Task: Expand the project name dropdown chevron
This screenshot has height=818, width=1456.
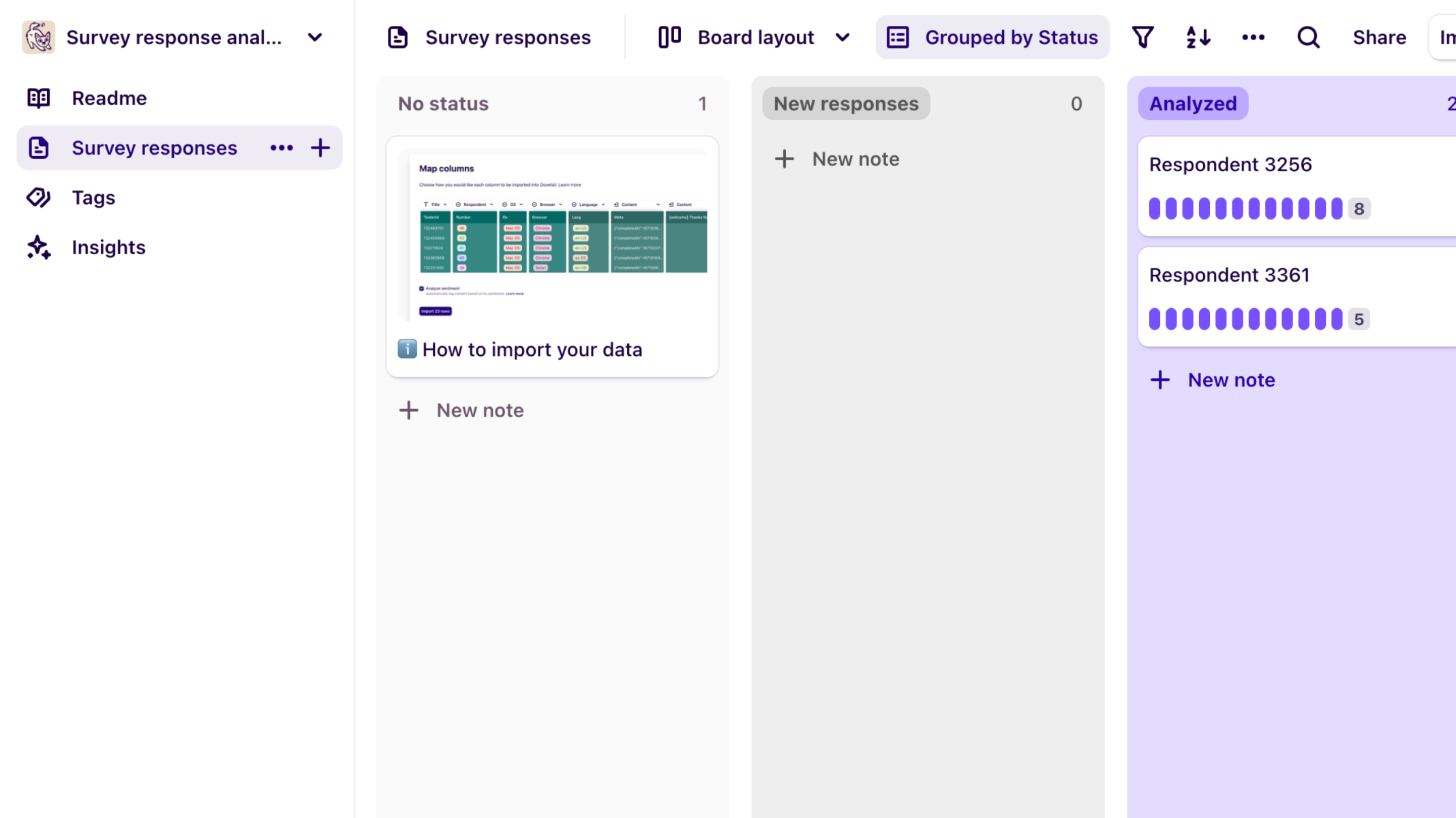Action: (315, 37)
